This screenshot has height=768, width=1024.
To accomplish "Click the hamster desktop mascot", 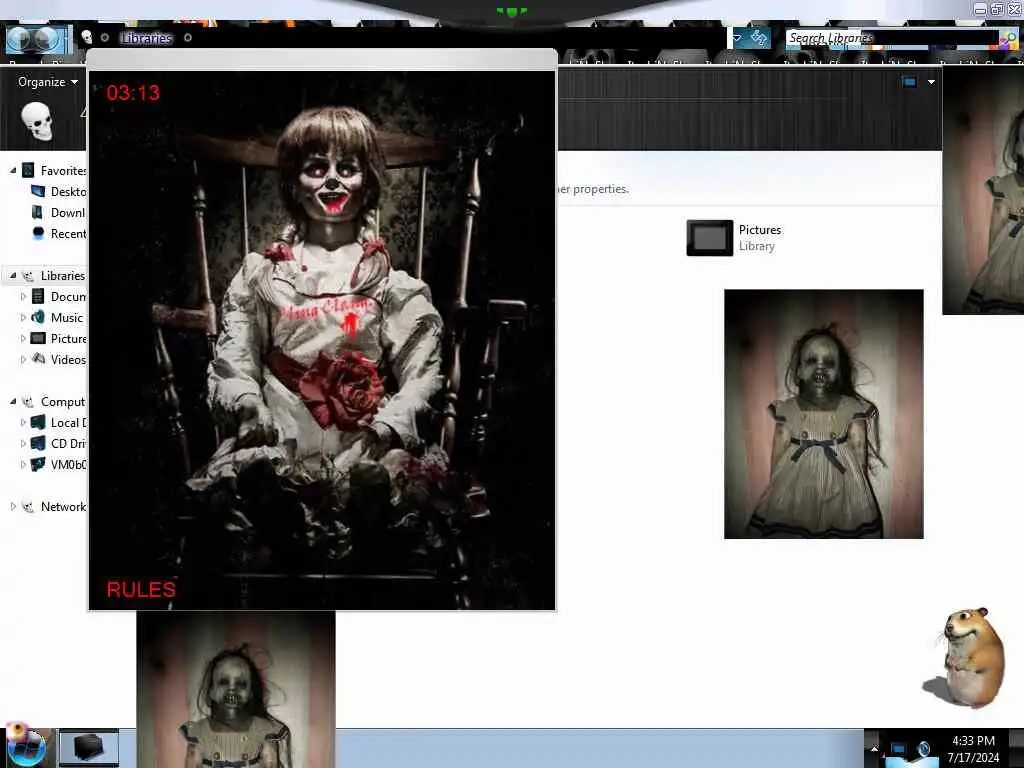I will point(965,657).
